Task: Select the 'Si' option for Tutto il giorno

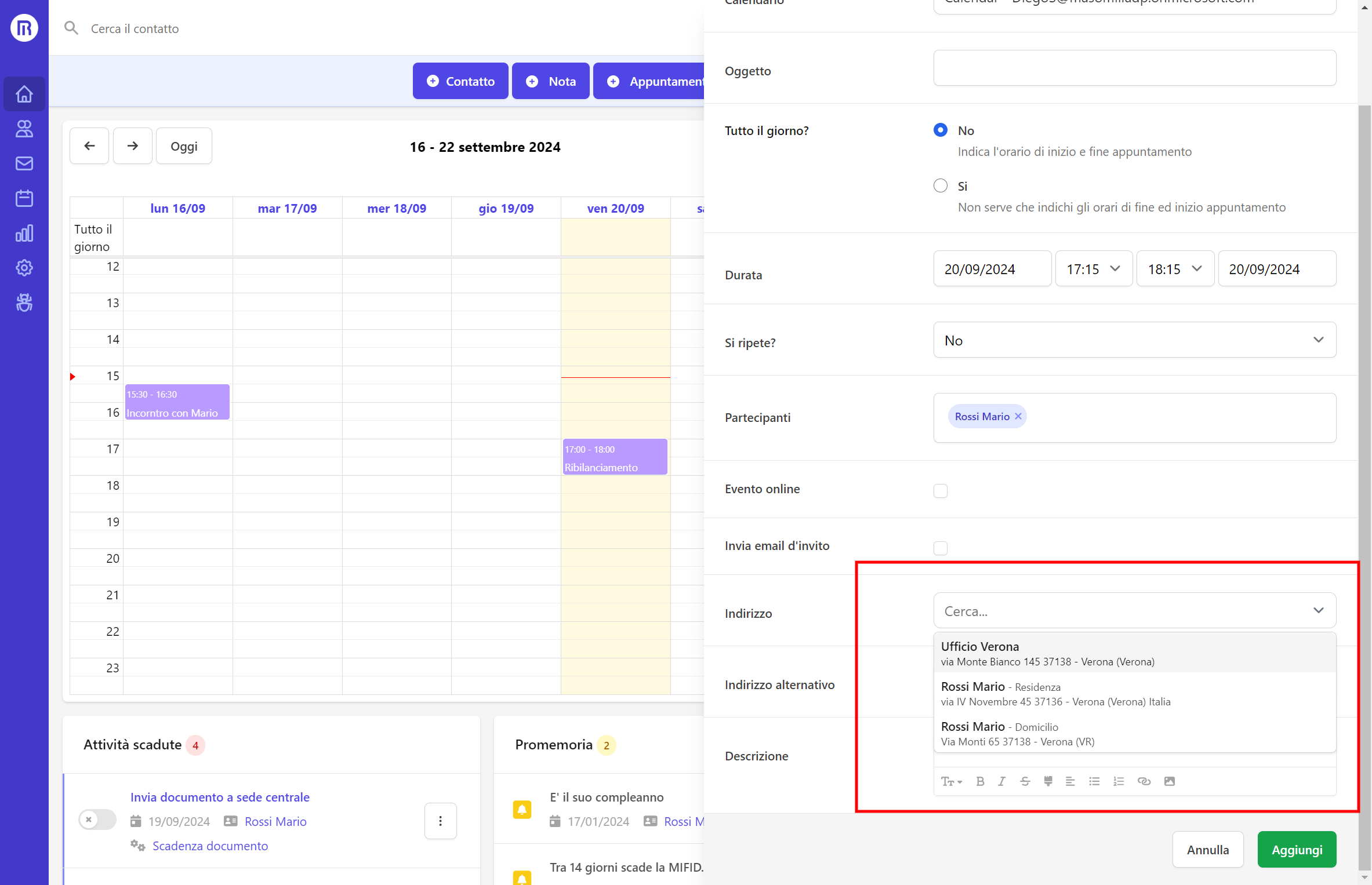Action: [941, 185]
